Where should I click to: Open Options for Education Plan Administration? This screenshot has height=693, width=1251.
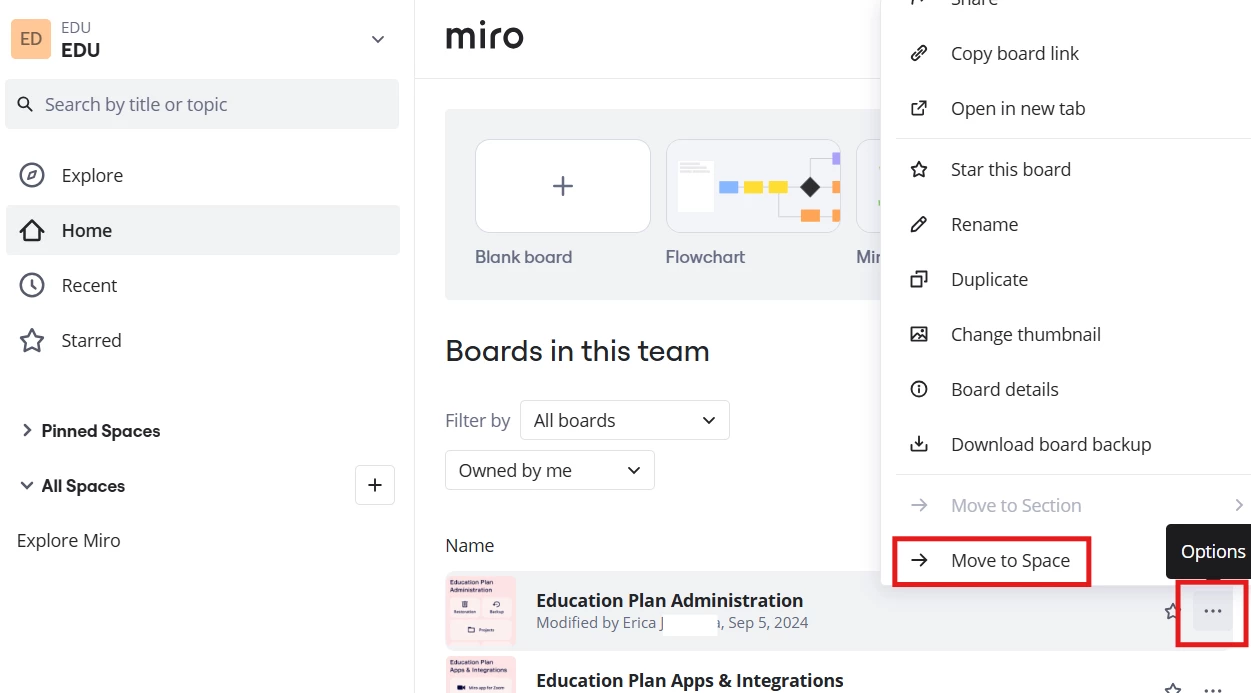click(x=1213, y=611)
